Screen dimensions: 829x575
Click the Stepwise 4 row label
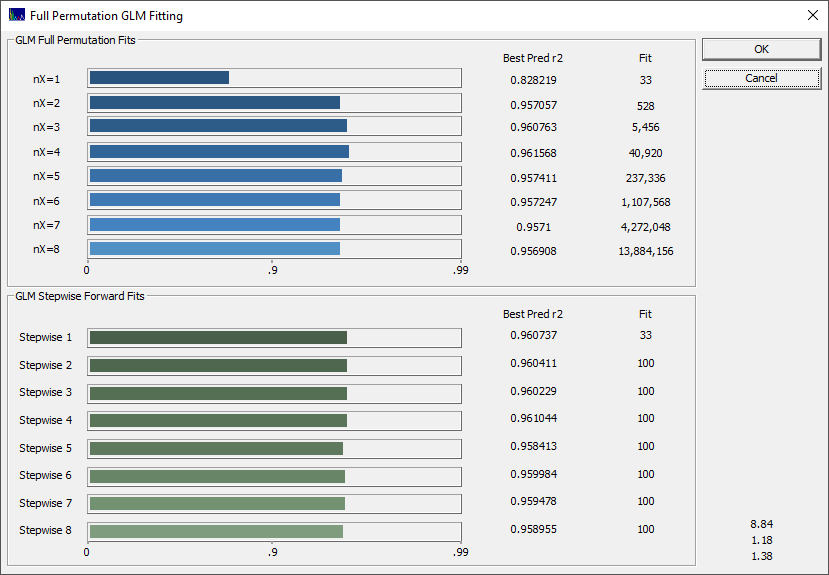45,420
